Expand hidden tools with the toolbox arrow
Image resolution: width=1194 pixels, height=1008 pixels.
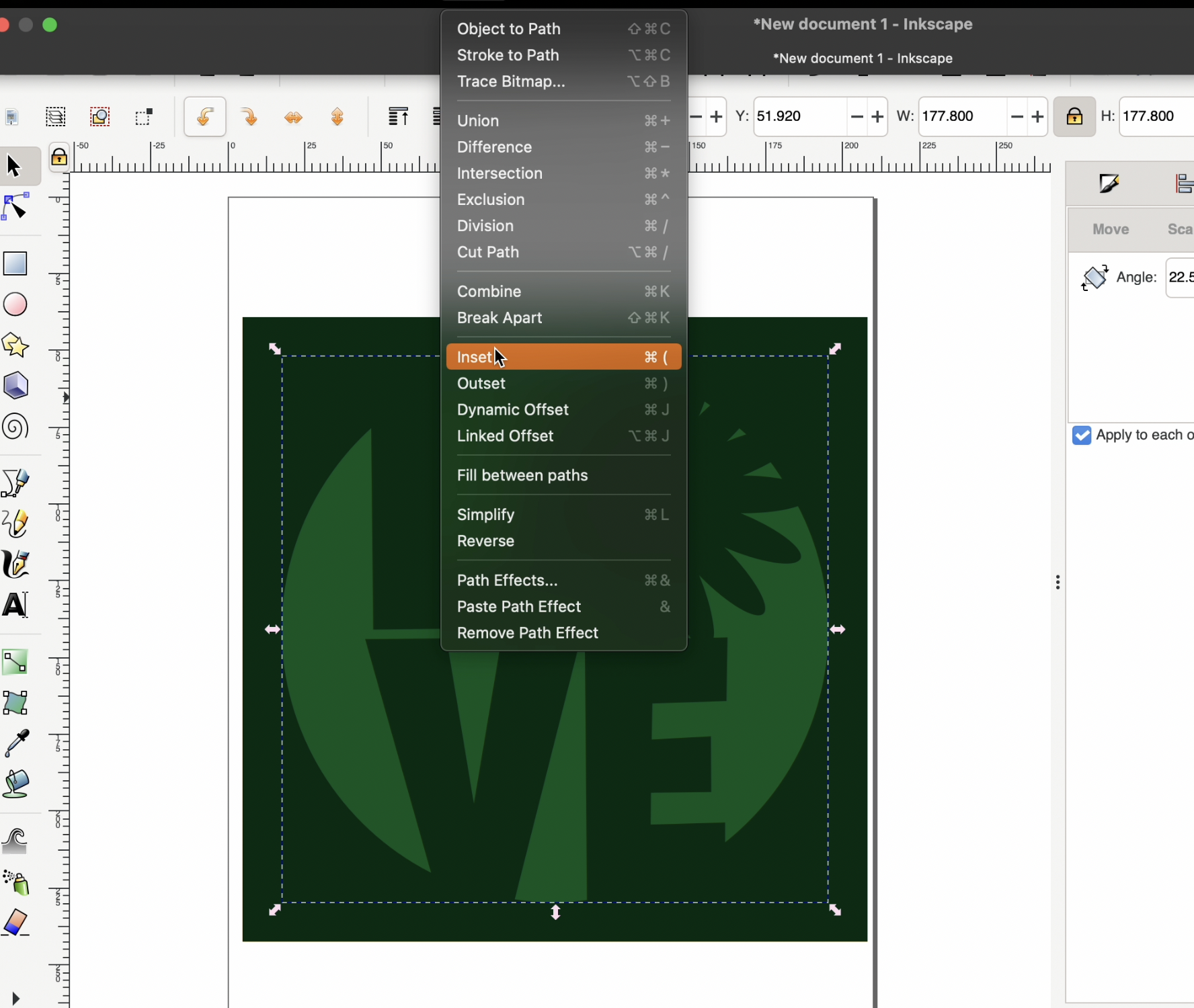(x=15, y=999)
